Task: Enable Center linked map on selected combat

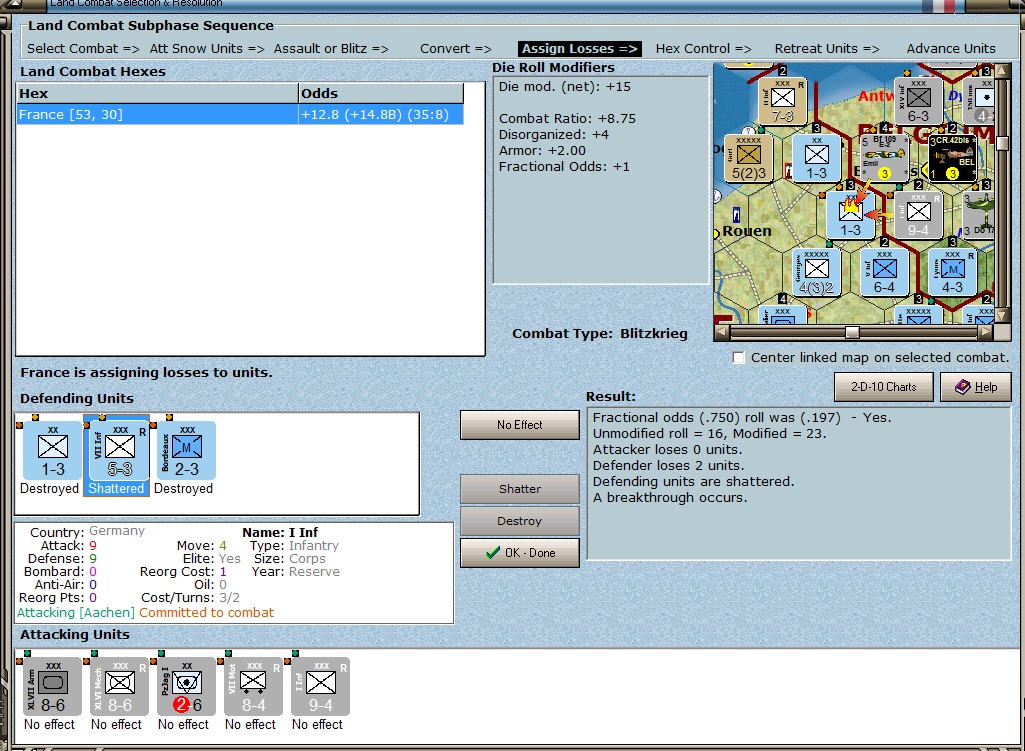Action: (739, 358)
